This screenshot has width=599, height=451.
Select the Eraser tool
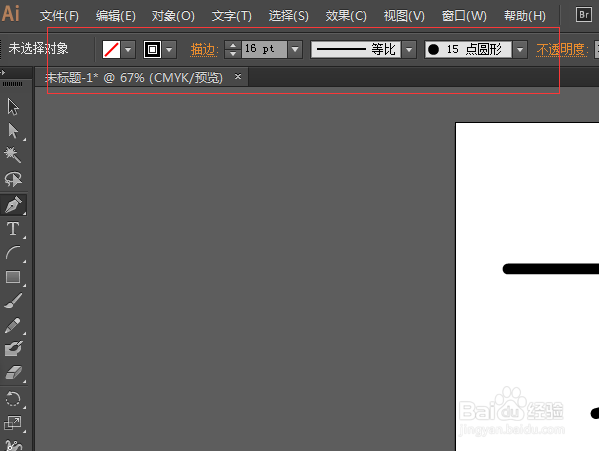point(13,373)
